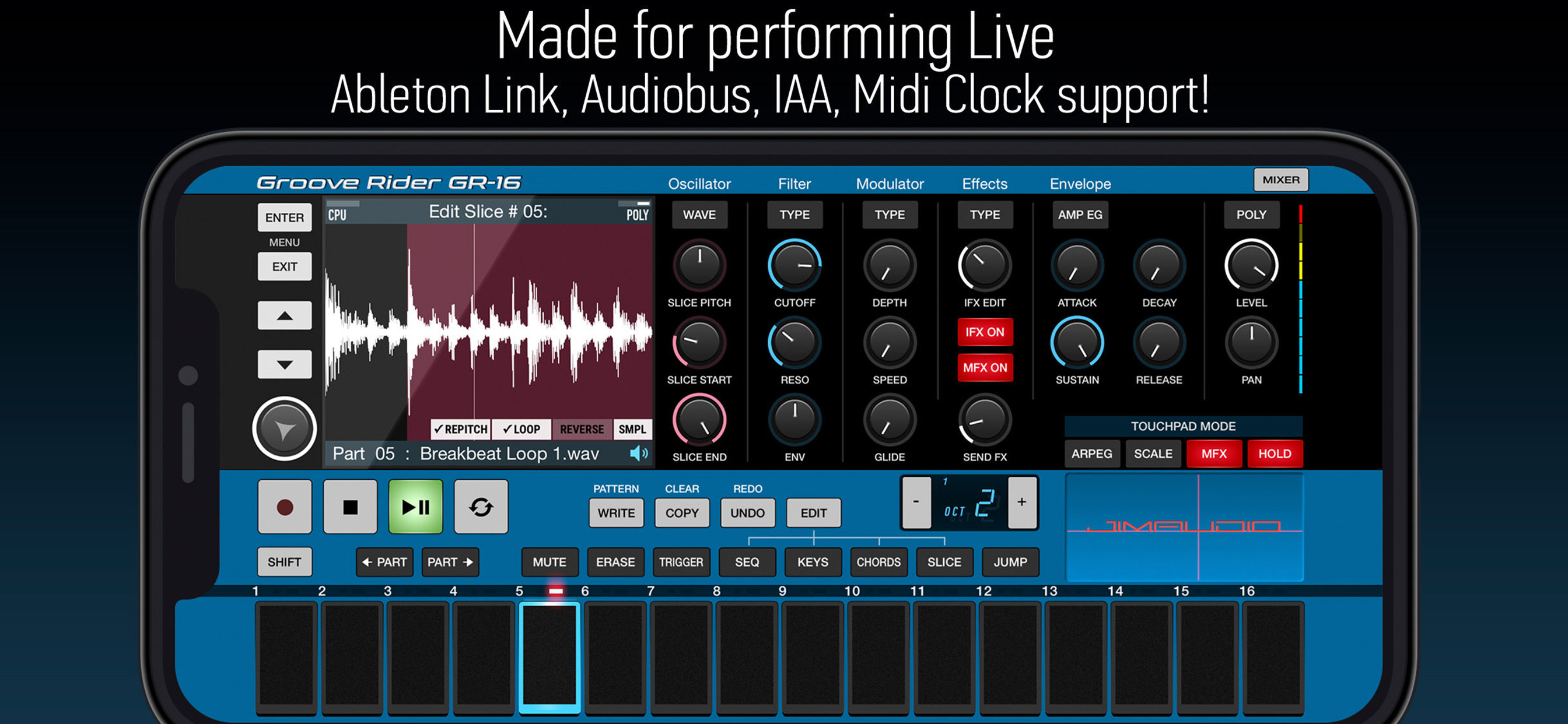
Task: Click the LEVEL knob
Action: tap(1251, 265)
